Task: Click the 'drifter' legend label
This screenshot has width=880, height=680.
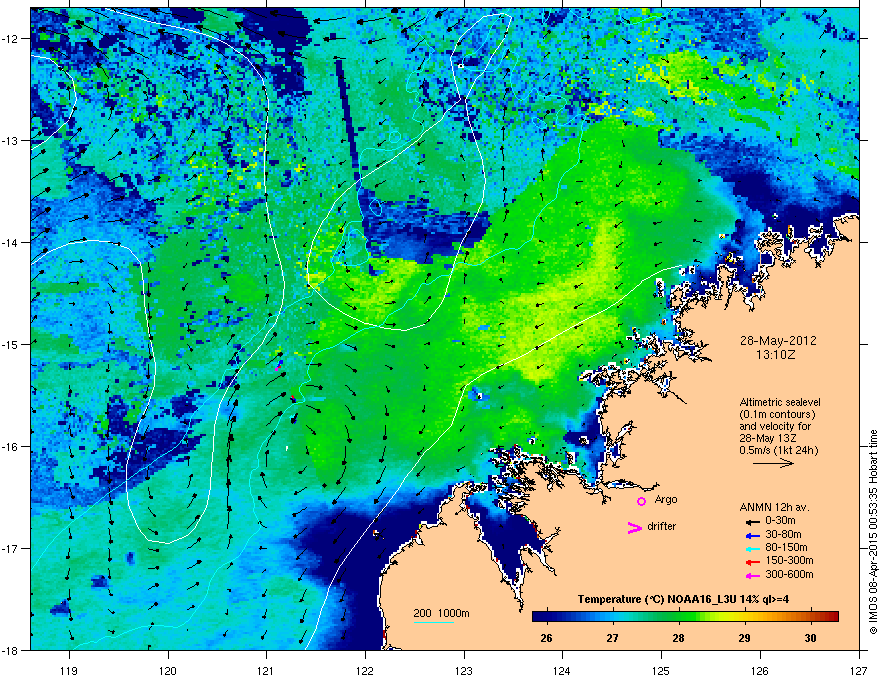Action: pyautogui.click(x=662, y=526)
